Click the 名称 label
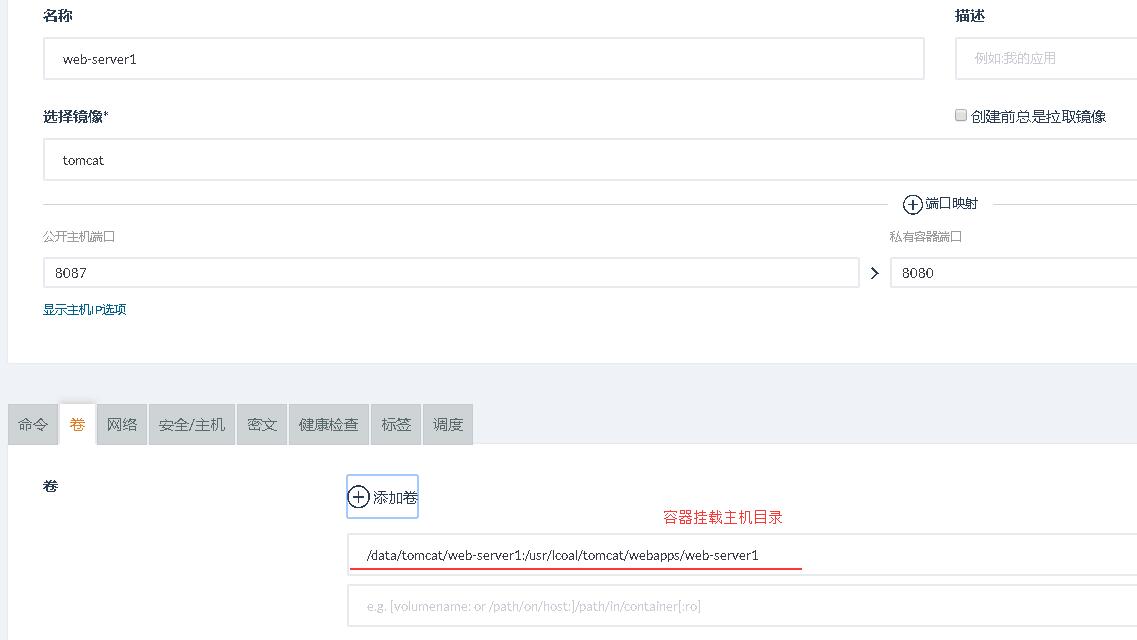 [x=58, y=15]
